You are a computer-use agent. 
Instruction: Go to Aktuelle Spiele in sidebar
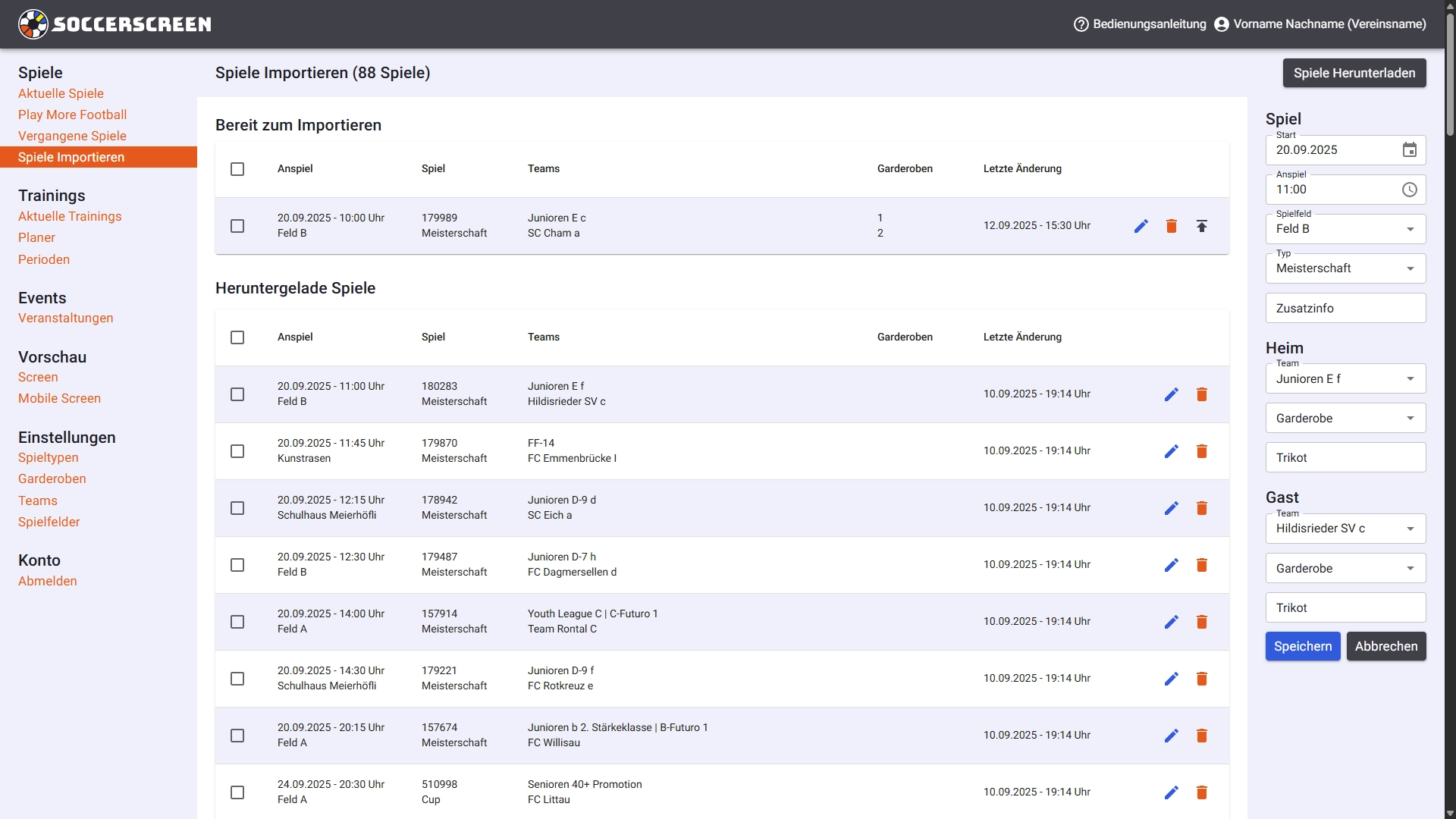tap(61, 93)
